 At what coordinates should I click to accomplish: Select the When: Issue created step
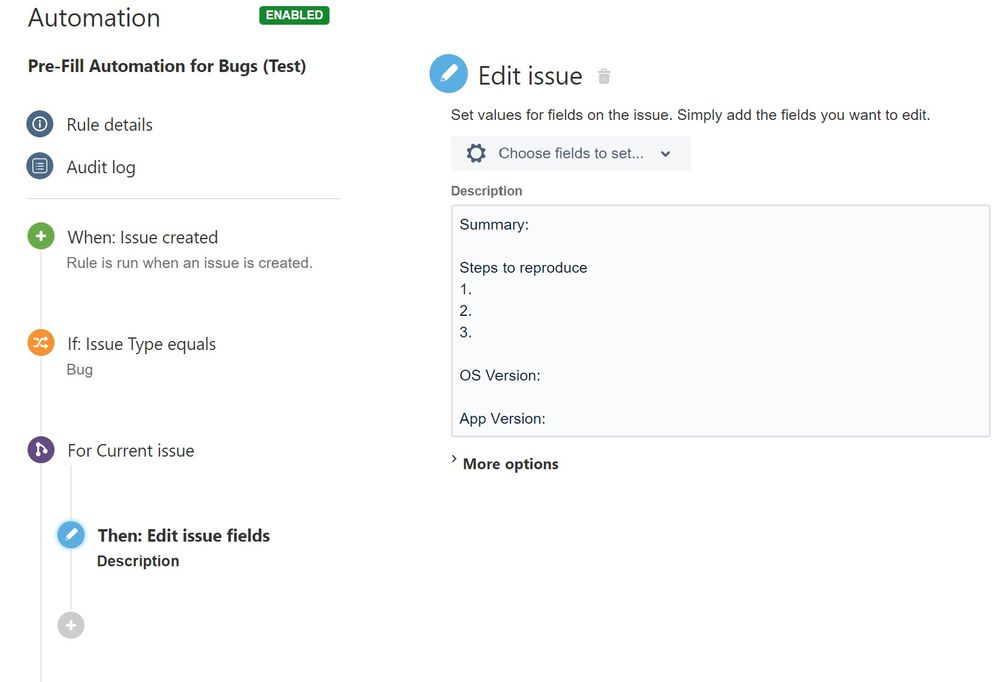(x=142, y=237)
